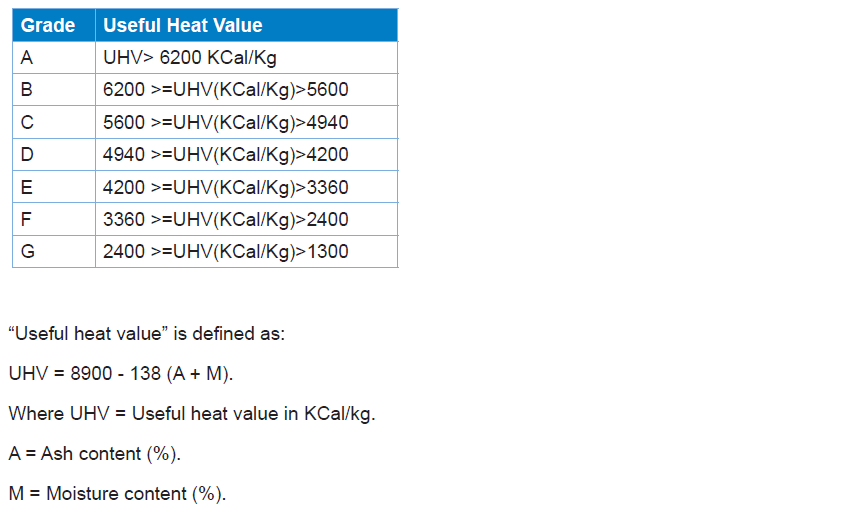Click the cell starting with 2400 >=UHV

click(x=226, y=251)
